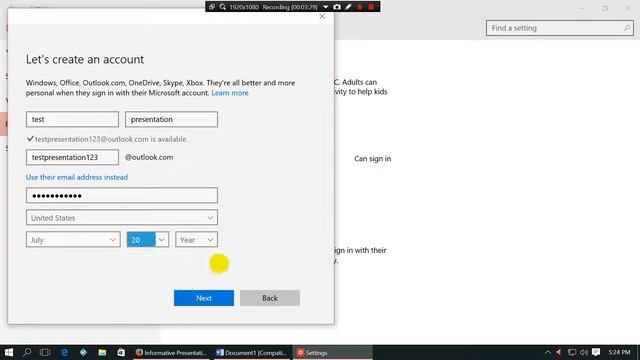Take a screenshot with recorder camera icon

pyautogui.click(x=337, y=7)
